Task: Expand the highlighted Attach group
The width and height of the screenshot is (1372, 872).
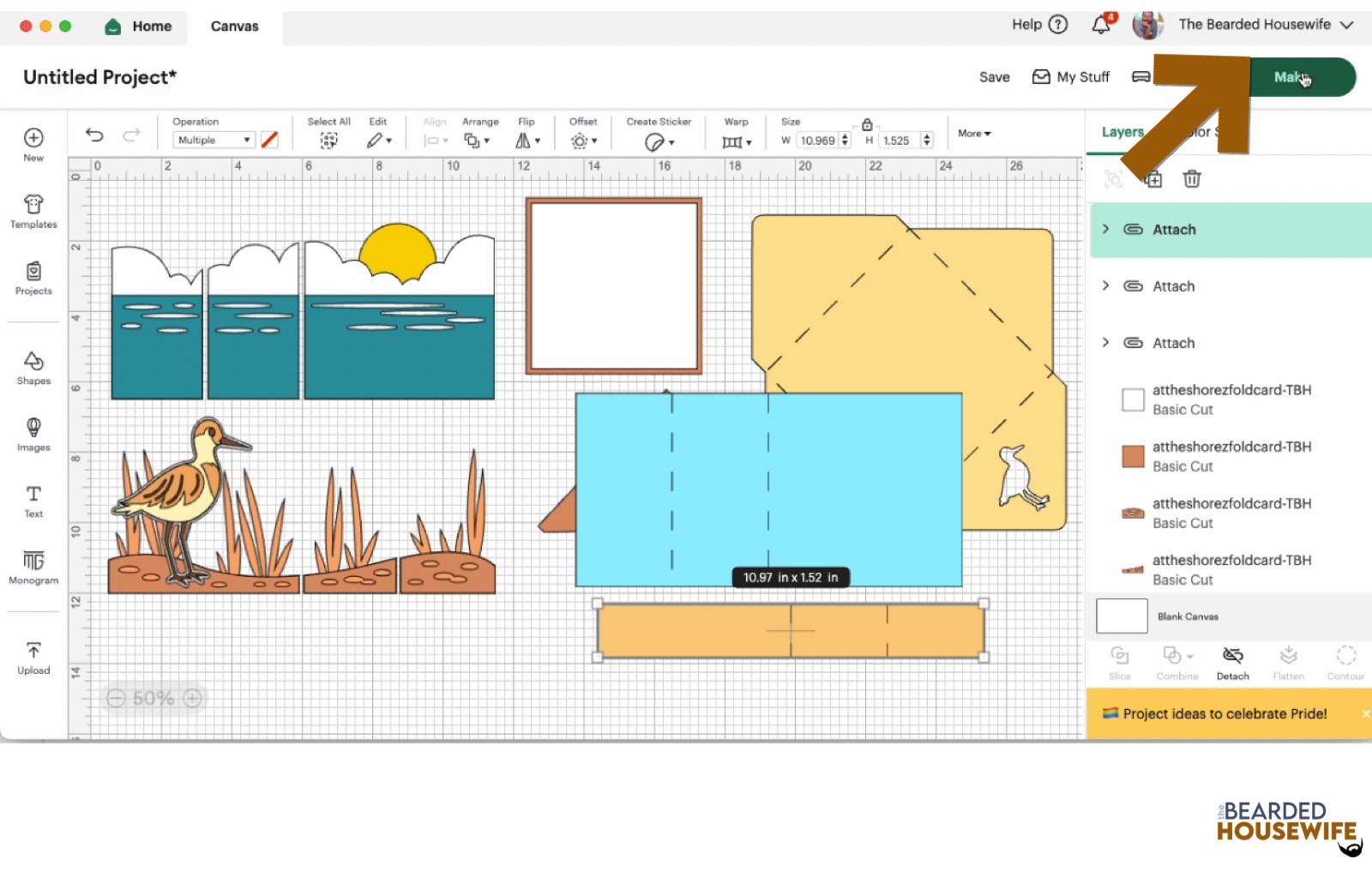Action: [x=1105, y=229]
